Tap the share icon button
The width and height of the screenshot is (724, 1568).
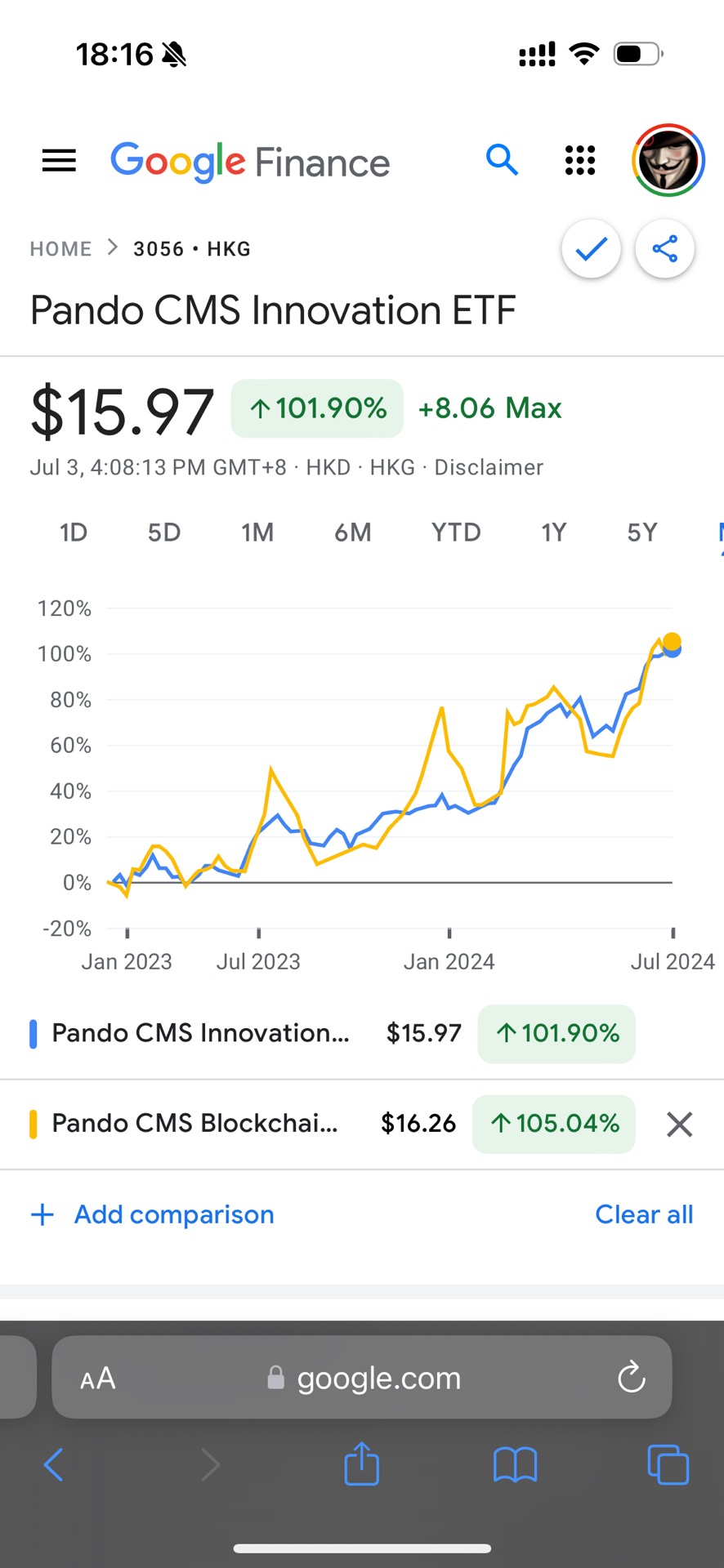click(664, 248)
